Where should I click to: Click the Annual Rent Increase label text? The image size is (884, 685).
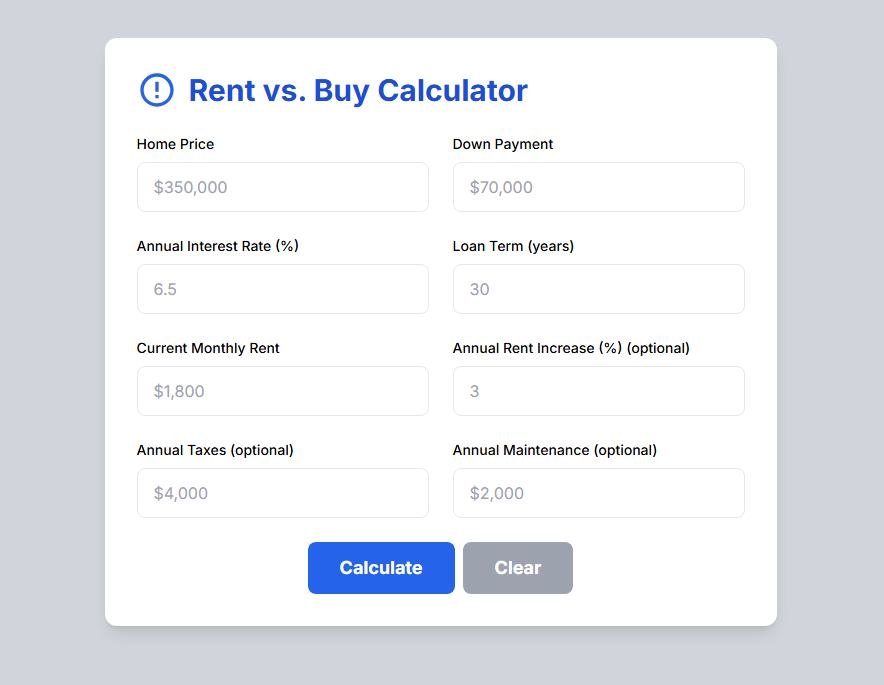pyautogui.click(x=571, y=348)
